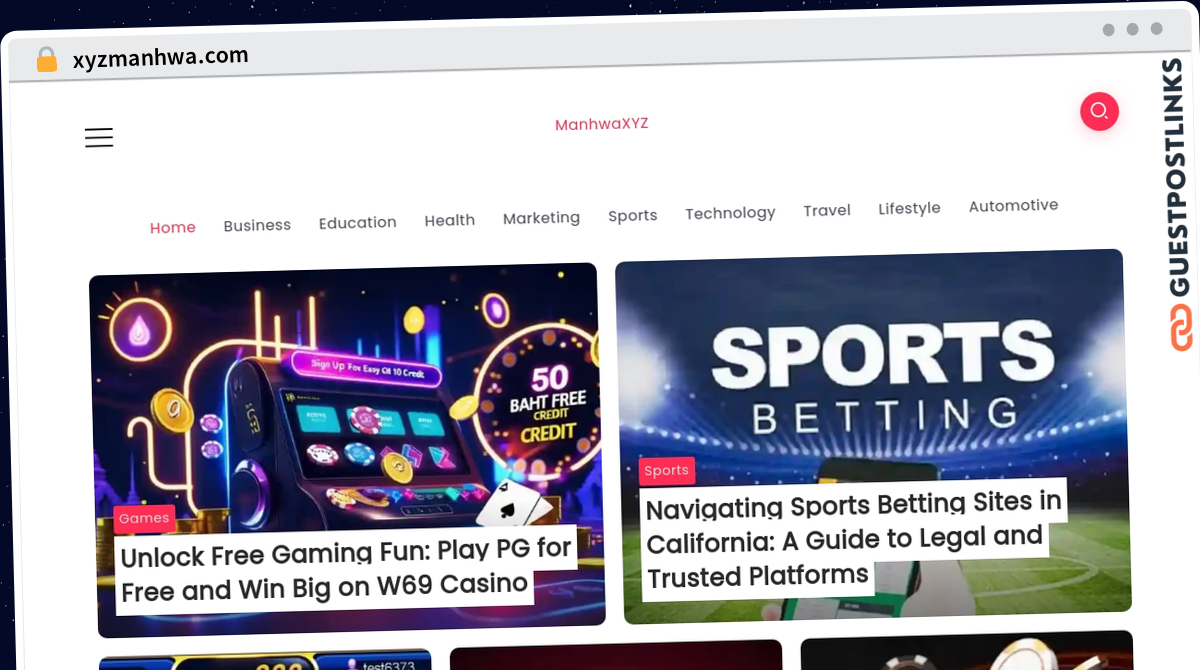Open the Business category
1200x670 pixels.
point(257,225)
